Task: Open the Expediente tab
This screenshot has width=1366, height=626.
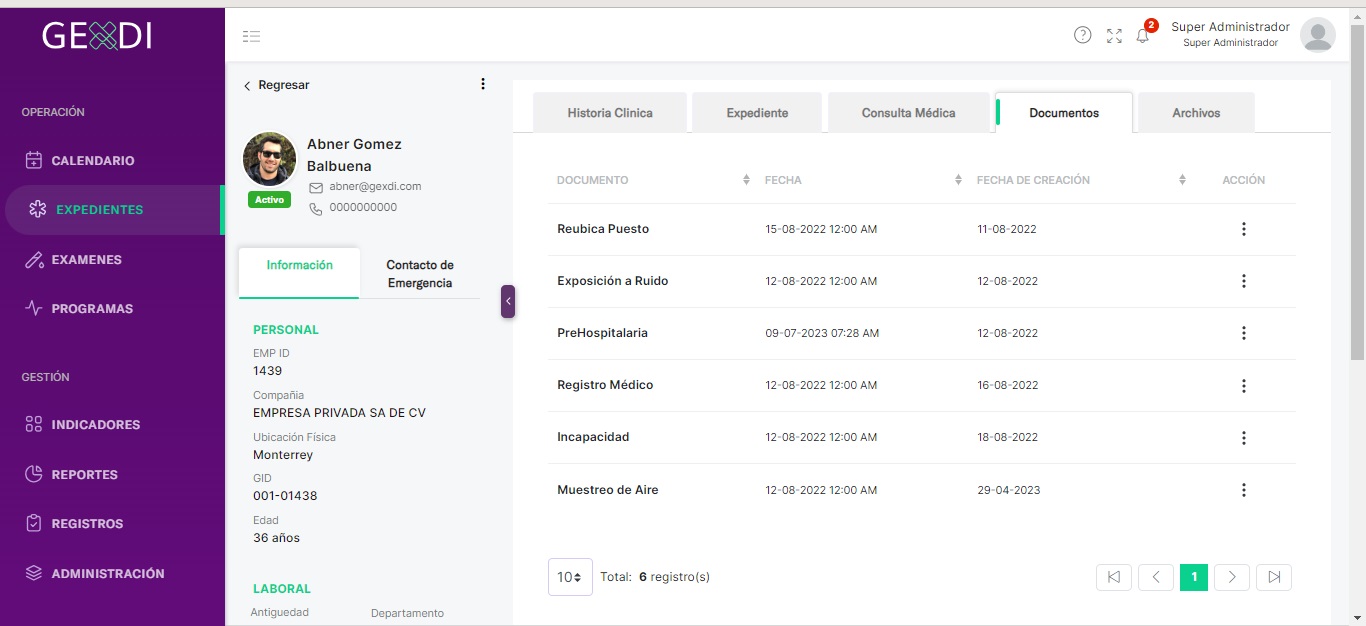Action: (757, 113)
